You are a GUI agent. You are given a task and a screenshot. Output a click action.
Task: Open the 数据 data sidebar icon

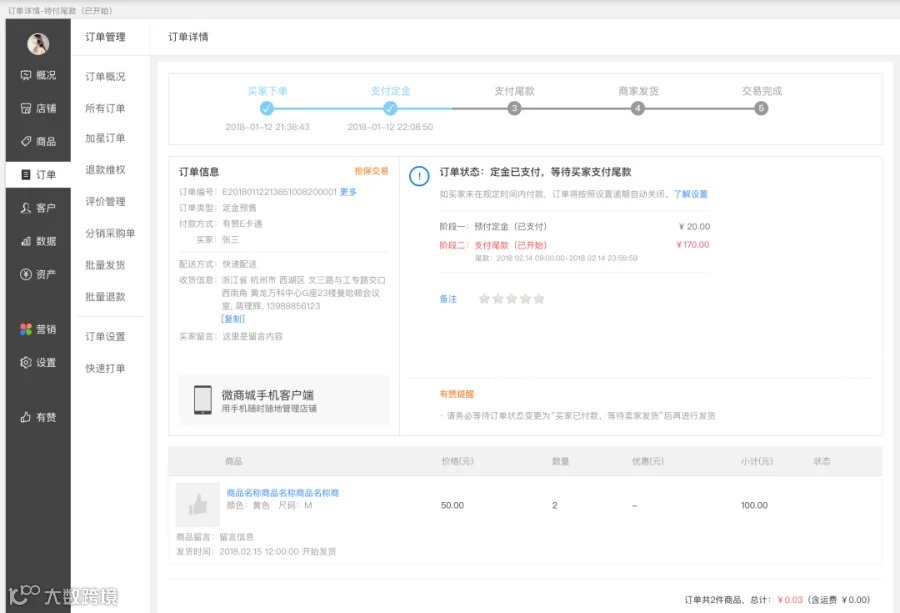tap(26, 241)
